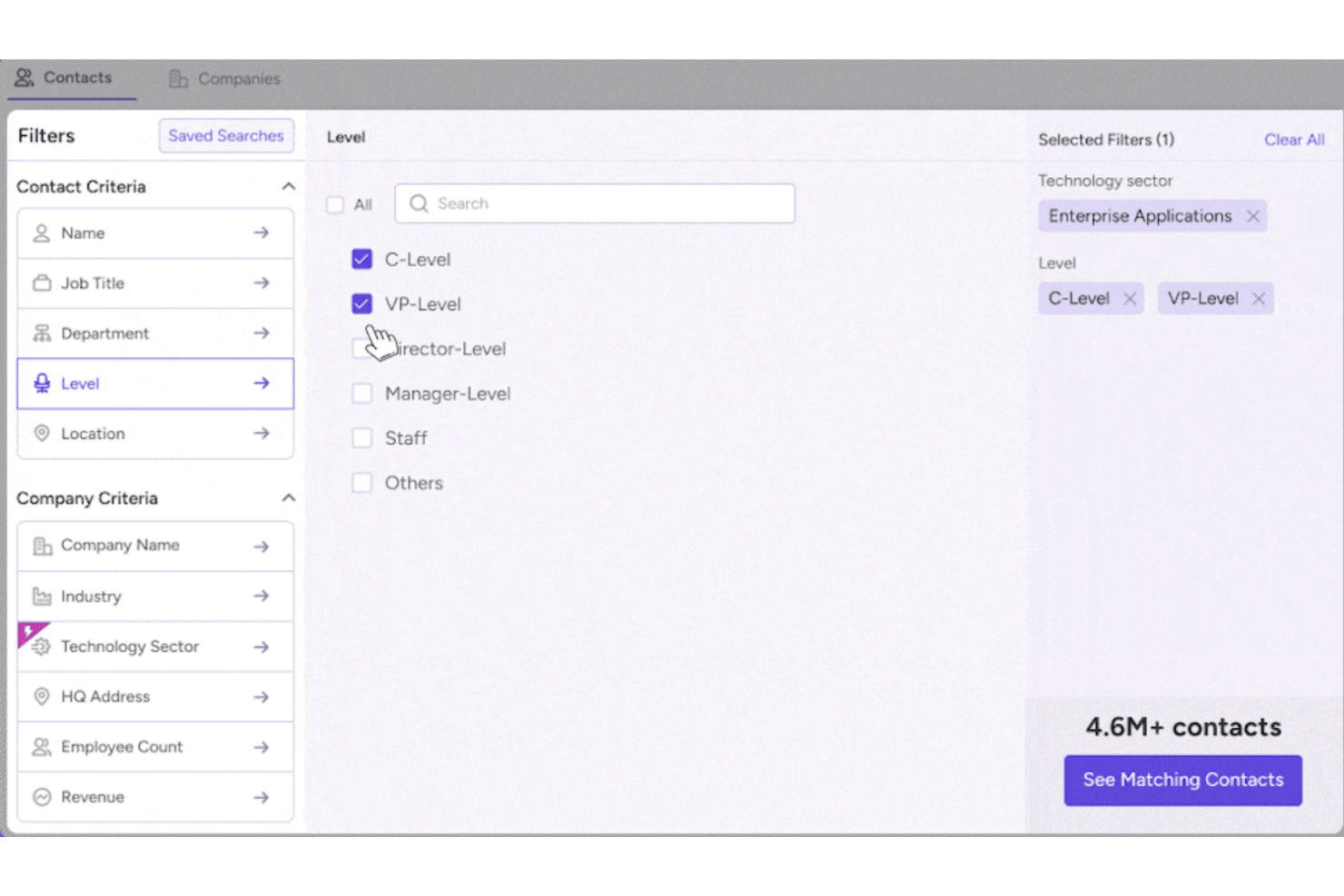Open the Job Title filter
The height and width of the screenshot is (896, 1344).
pyautogui.click(x=155, y=283)
